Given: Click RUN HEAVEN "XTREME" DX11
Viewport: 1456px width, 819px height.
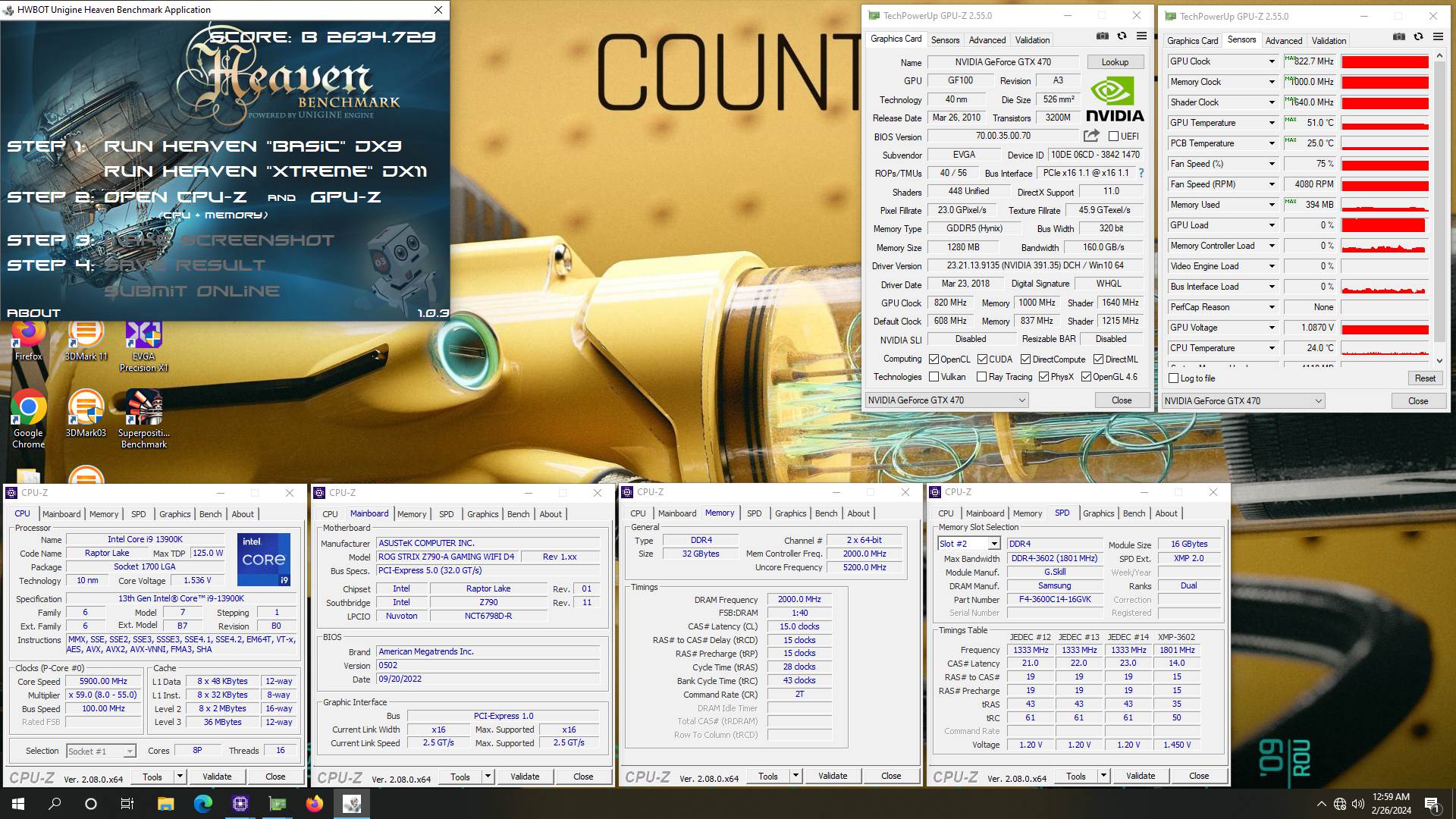Looking at the screenshot, I should click(265, 171).
